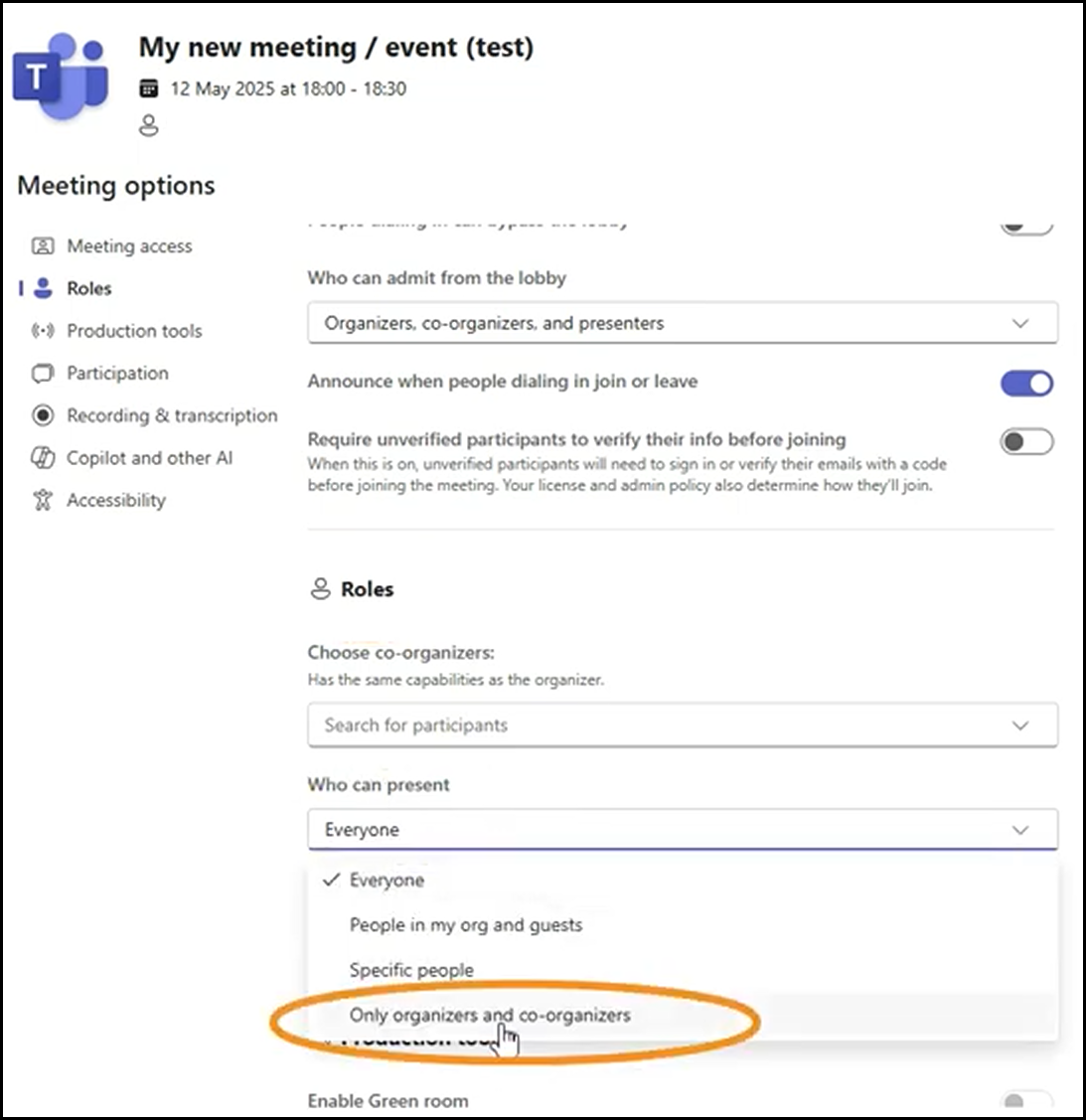
Task: Click the Copilot and other AI icon
Action: [43, 458]
